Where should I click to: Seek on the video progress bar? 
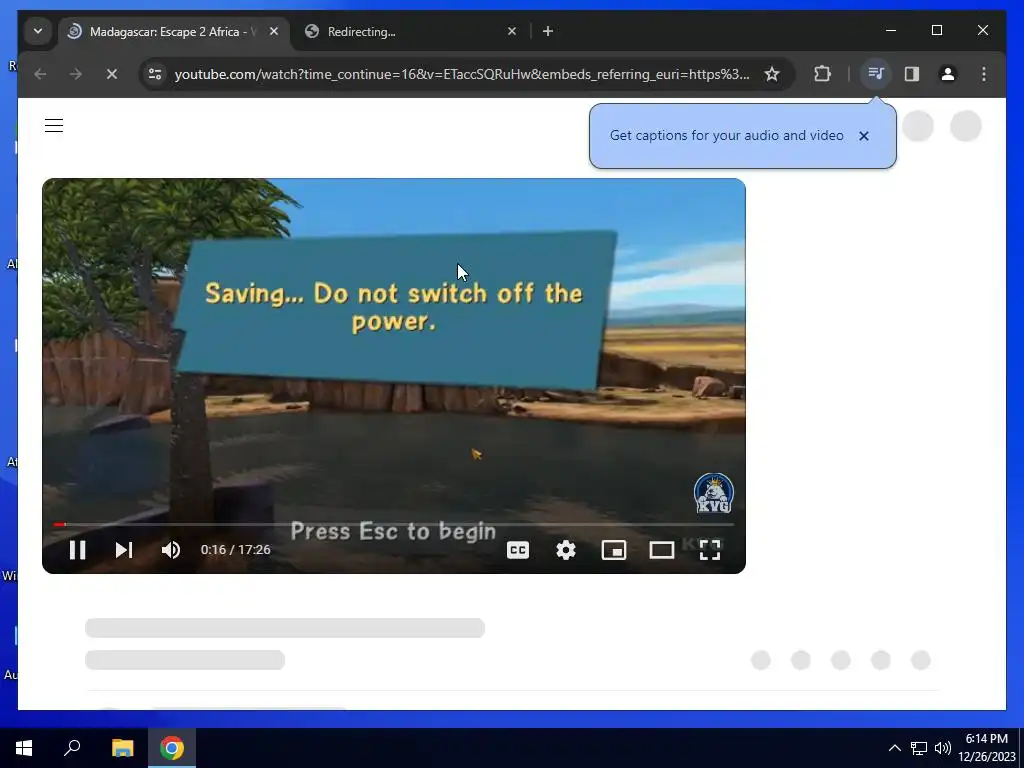point(394,524)
